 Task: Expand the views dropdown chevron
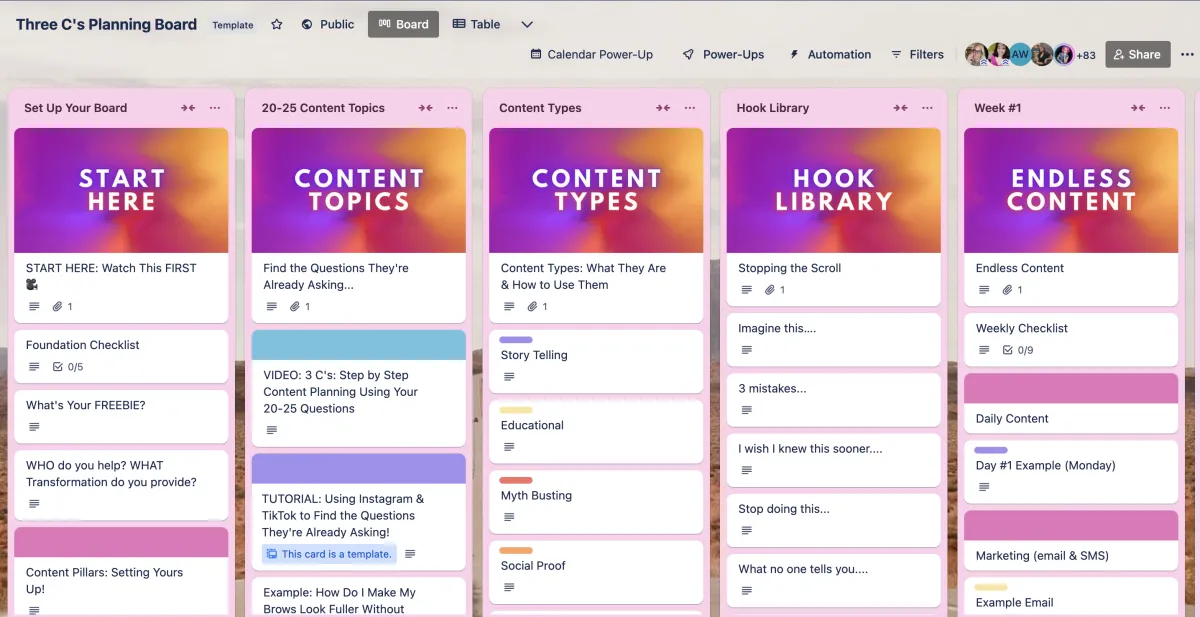click(x=527, y=25)
